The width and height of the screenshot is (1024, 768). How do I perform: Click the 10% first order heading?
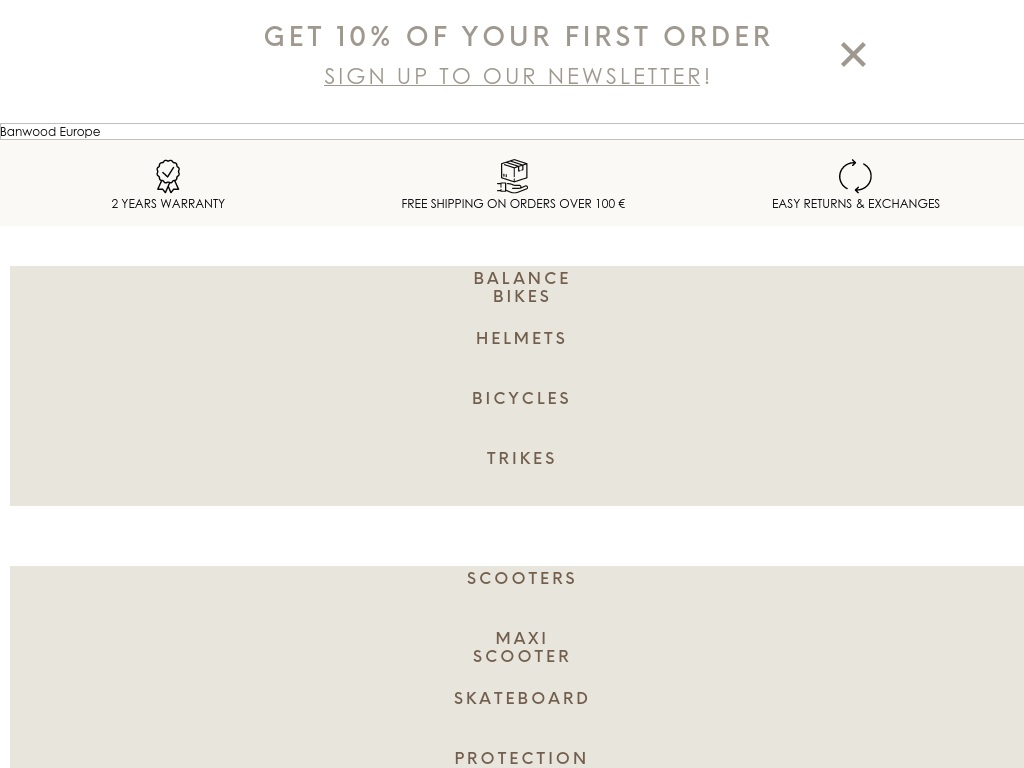pyautogui.click(x=518, y=37)
